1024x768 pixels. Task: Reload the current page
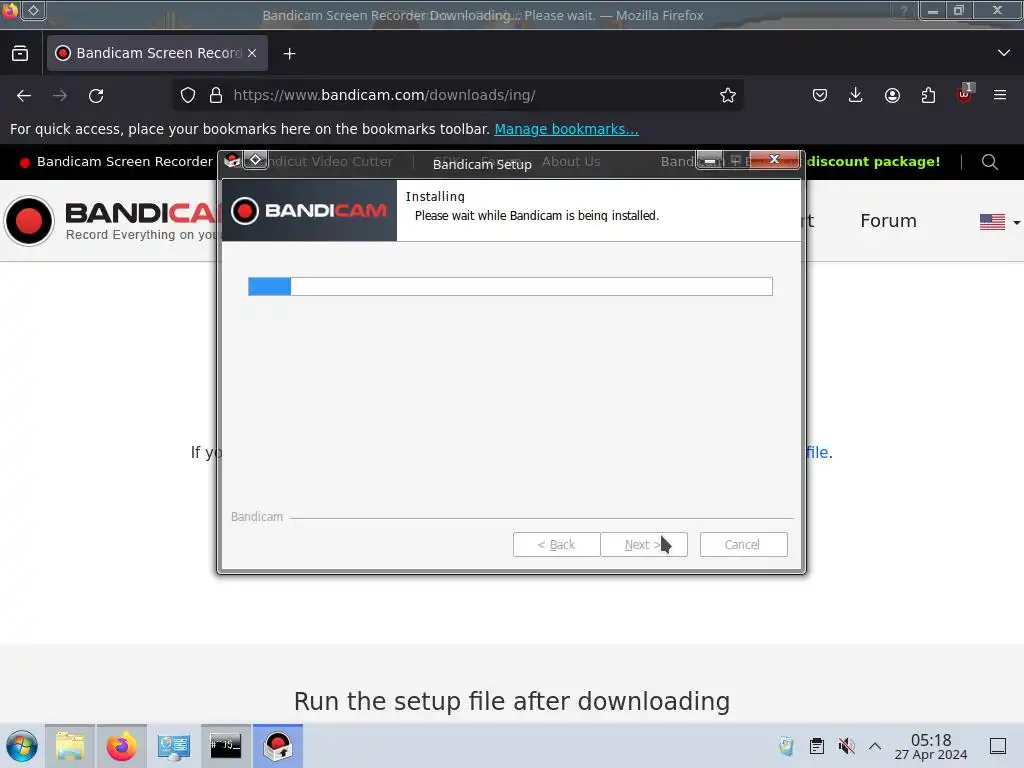pos(96,95)
